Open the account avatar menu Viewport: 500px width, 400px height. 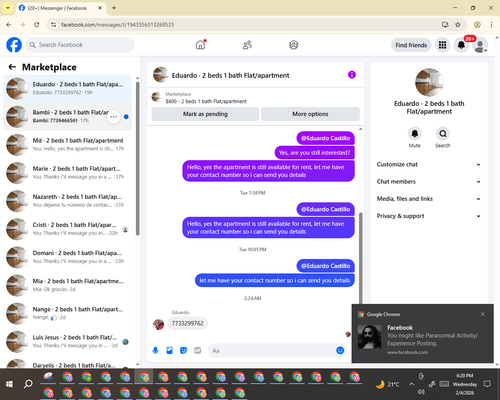[480, 45]
